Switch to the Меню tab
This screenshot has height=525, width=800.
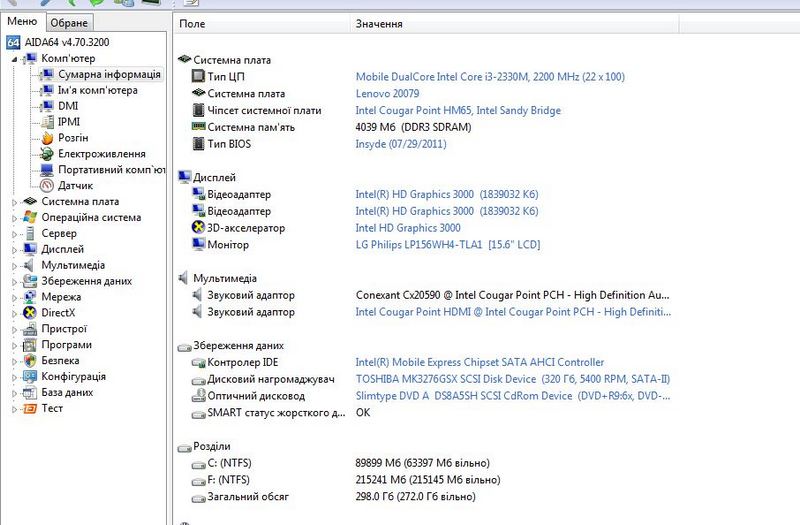[22, 22]
